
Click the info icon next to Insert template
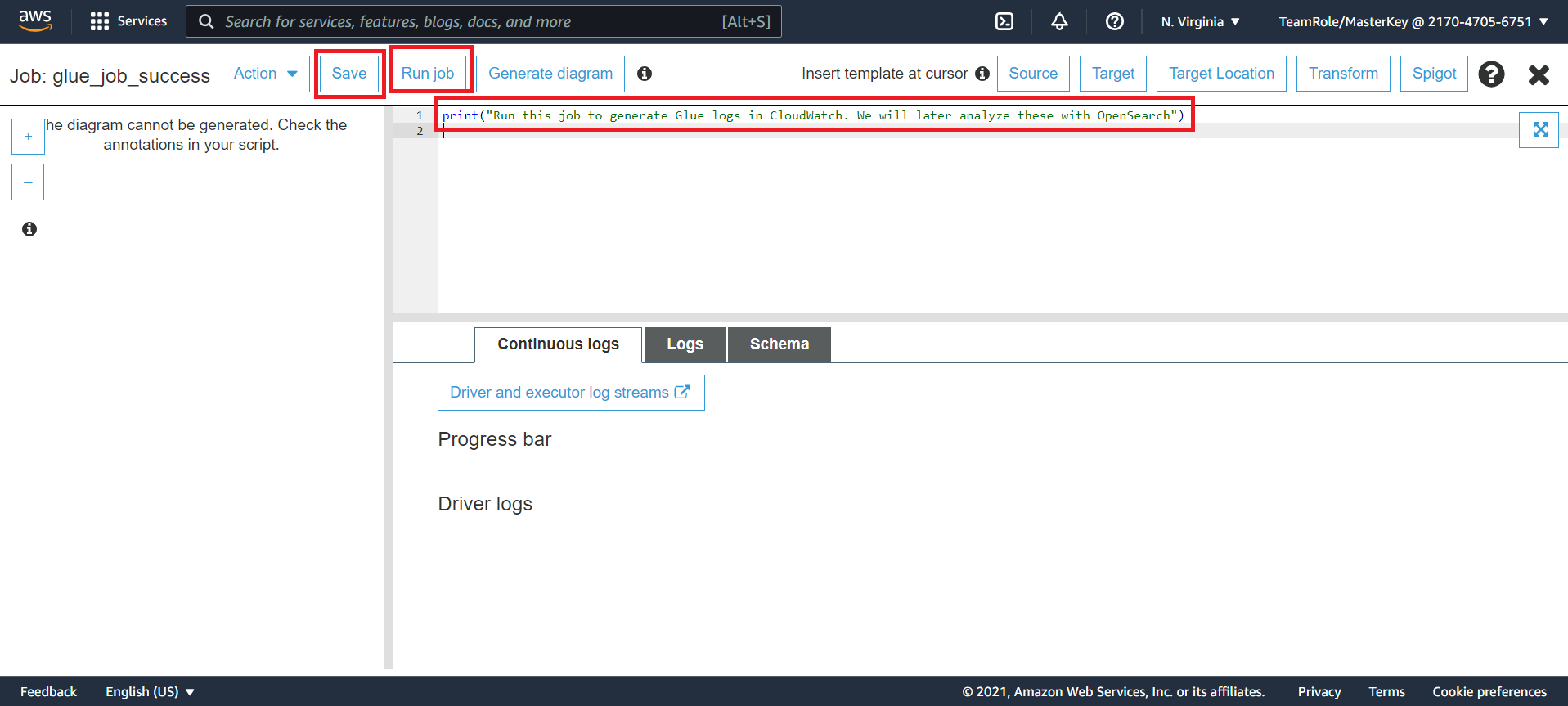click(982, 74)
